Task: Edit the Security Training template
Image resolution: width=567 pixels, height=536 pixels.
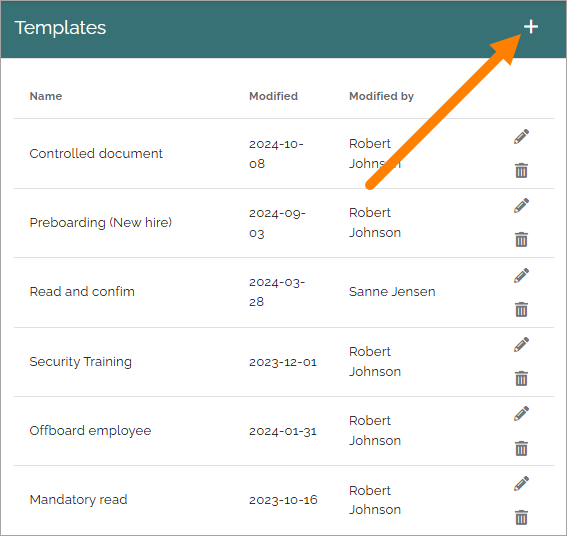Action: point(521,345)
